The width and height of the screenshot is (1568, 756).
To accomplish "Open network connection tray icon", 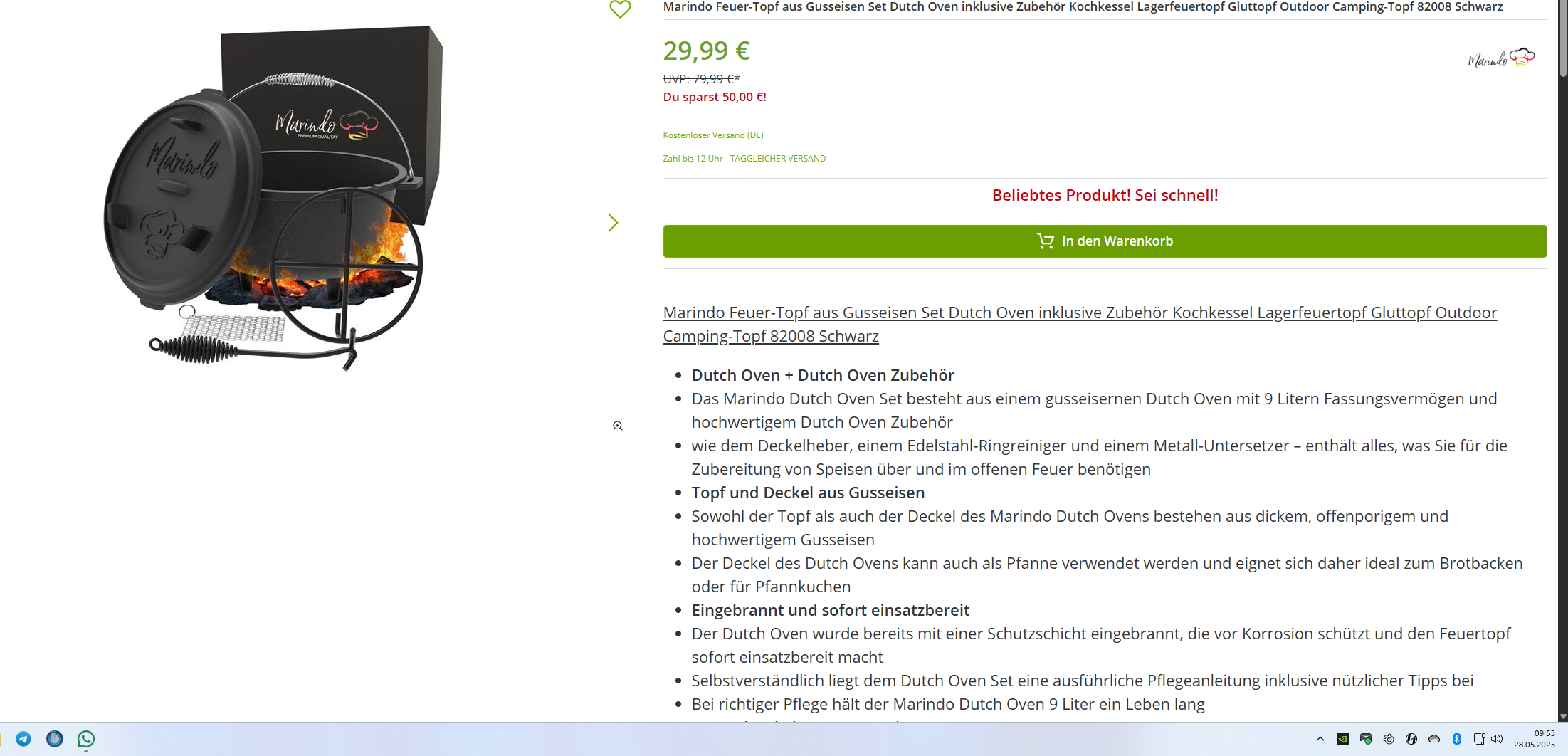I will click(x=1479, y=739).
